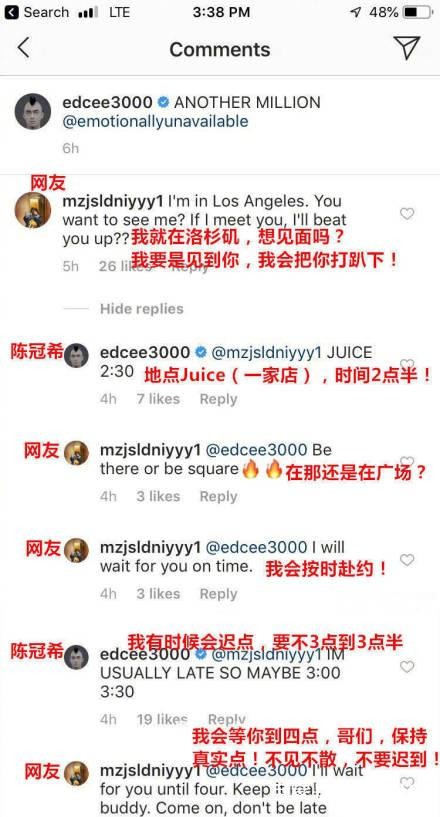Open mzjsldniyyy1 avatar on first comment
The image size is (440, 817).
pos(33,210)
